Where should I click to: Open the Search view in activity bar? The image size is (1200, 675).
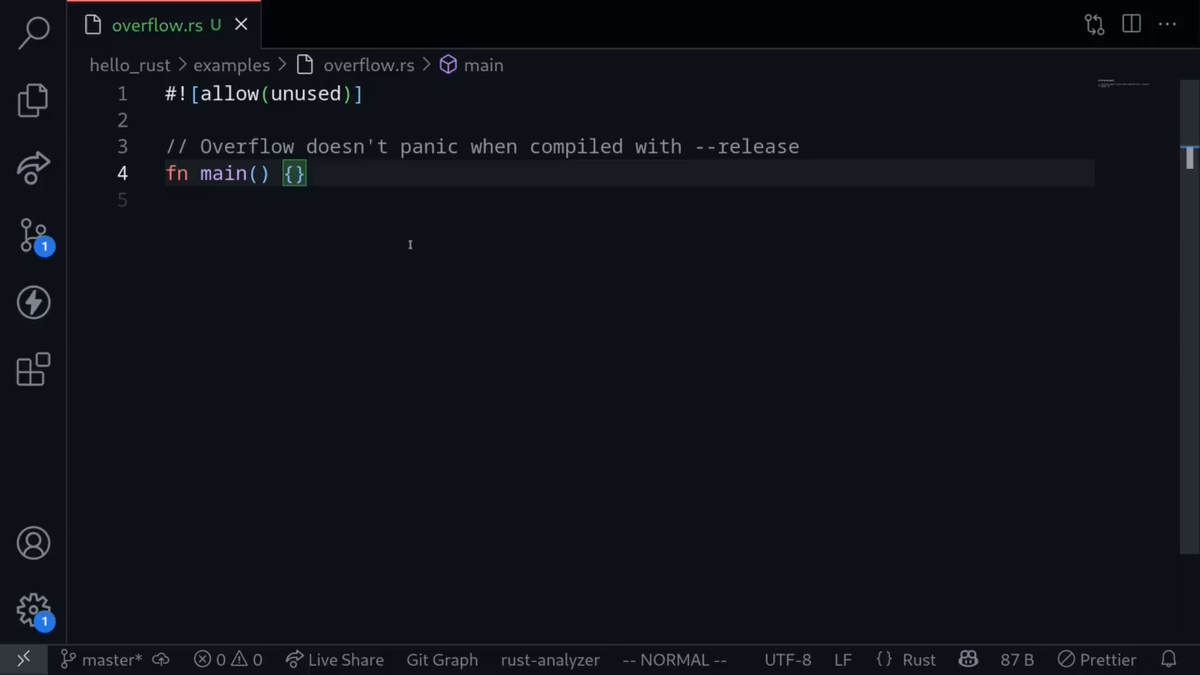(x=33, y=32)
